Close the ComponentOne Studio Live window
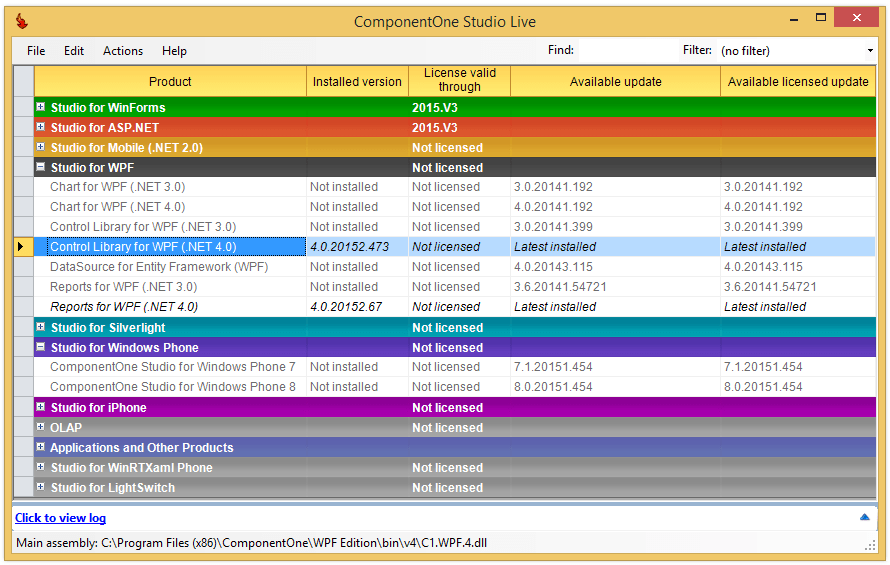This screenshot has width=890, height=565. pos(857,18)
